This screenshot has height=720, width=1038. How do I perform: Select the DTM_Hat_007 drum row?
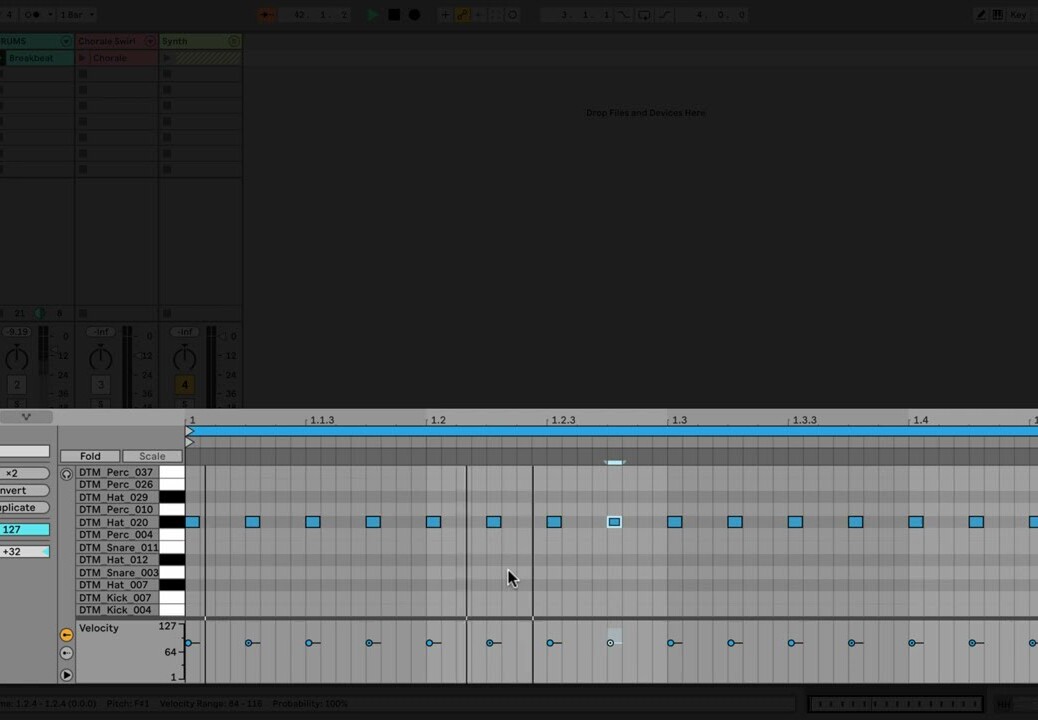point(117,585)
